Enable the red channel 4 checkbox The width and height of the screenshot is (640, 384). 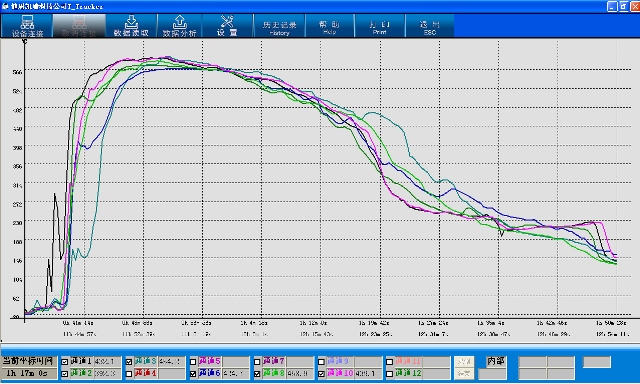[x=129, y=374]
